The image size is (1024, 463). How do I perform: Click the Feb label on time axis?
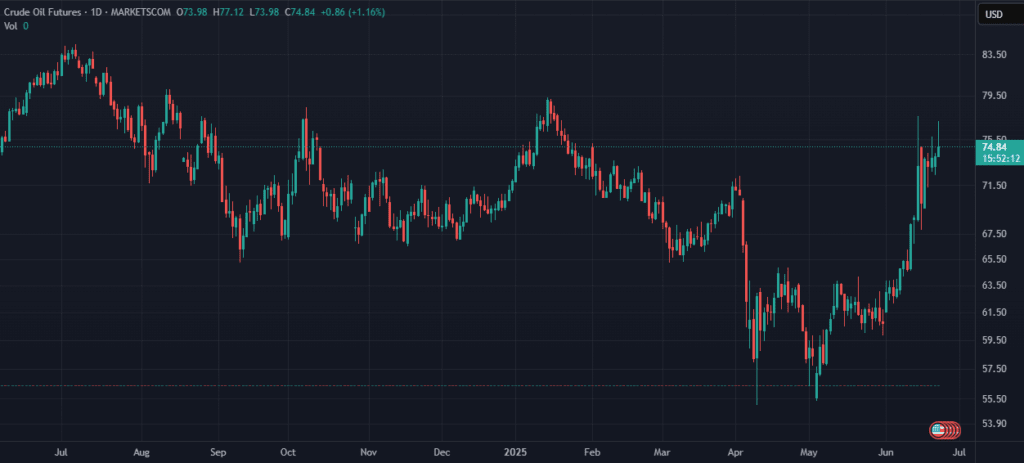[592, 452]
